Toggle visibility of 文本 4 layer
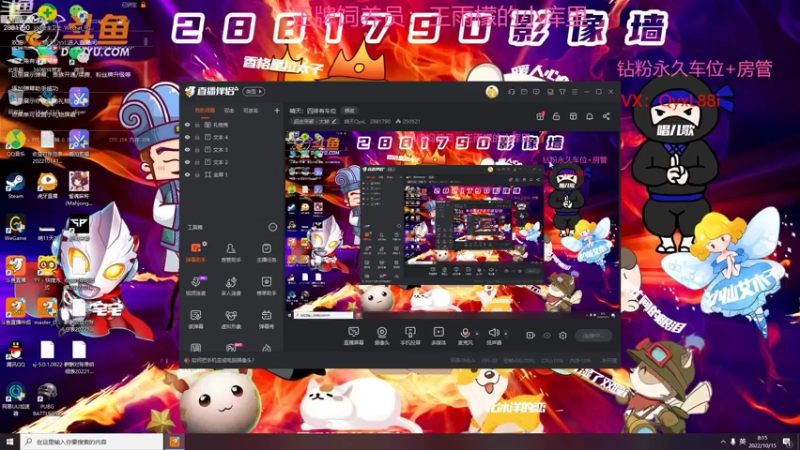The width and height of the screenshot is (800, 450). click(187, 137)
